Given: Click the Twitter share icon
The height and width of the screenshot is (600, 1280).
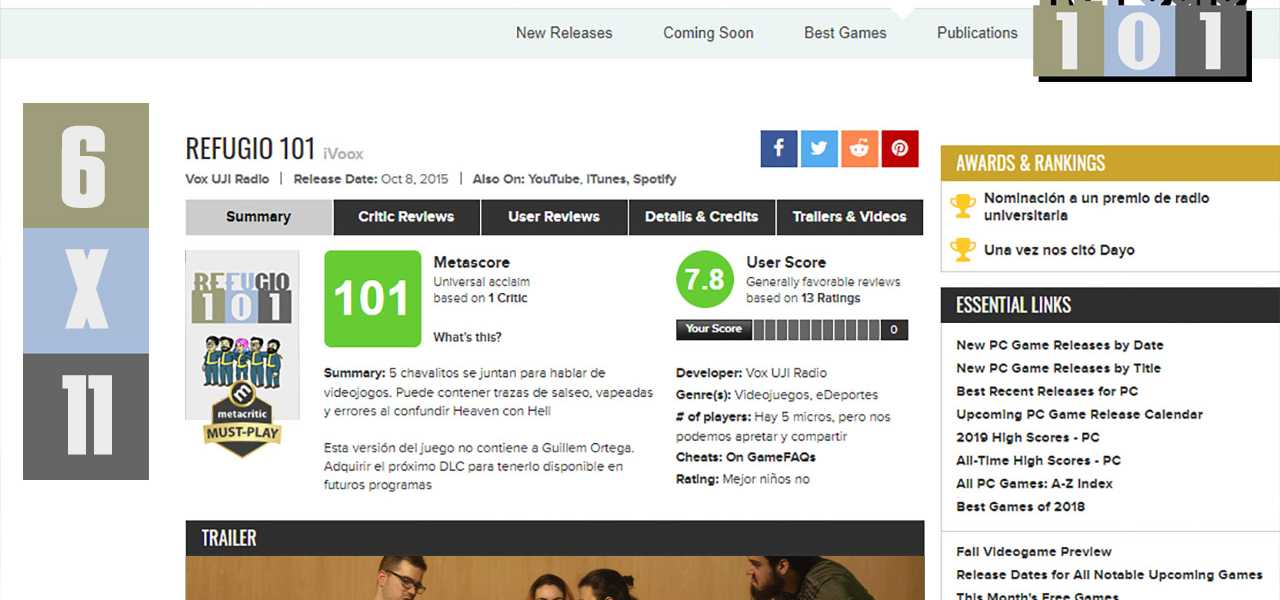Looking at the screenshot, I should (819, 149).
